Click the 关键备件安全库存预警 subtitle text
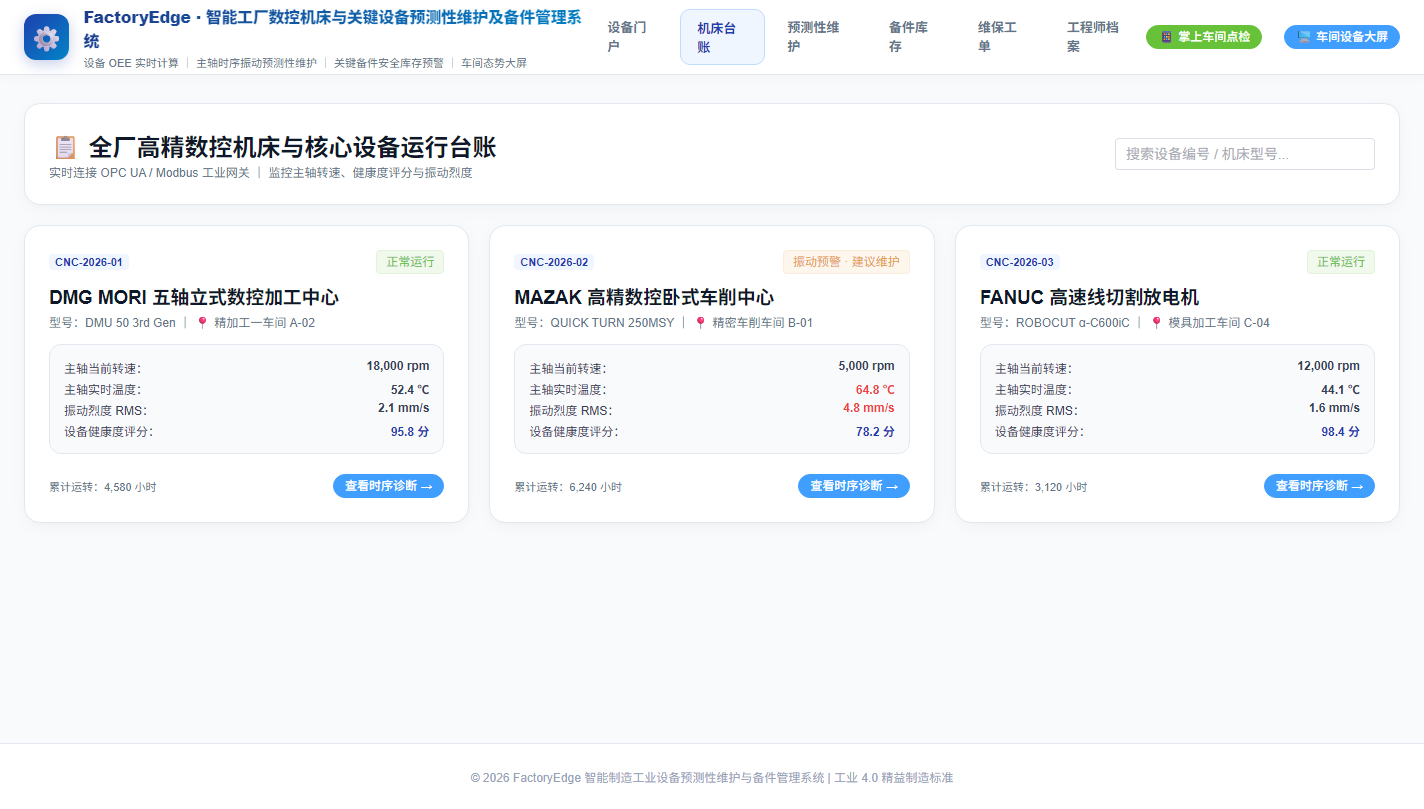 tap(388, 63)
